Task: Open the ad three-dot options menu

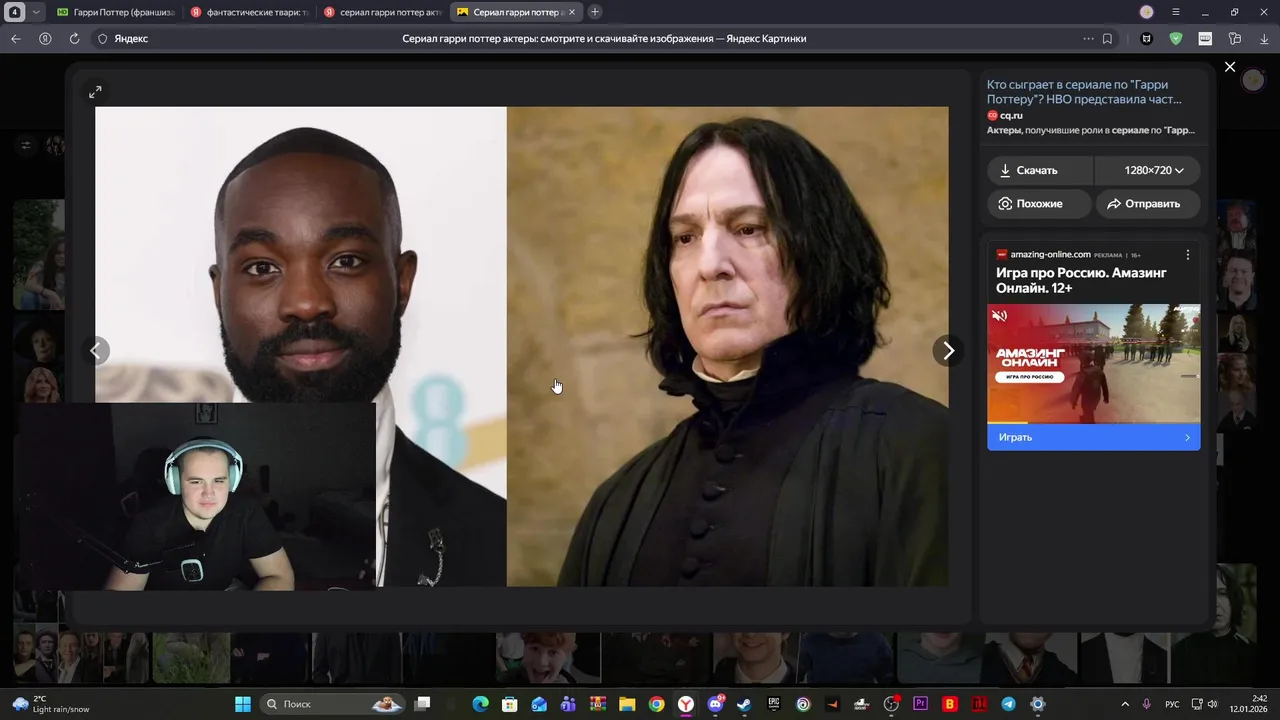Action: tap(1188, 255)
